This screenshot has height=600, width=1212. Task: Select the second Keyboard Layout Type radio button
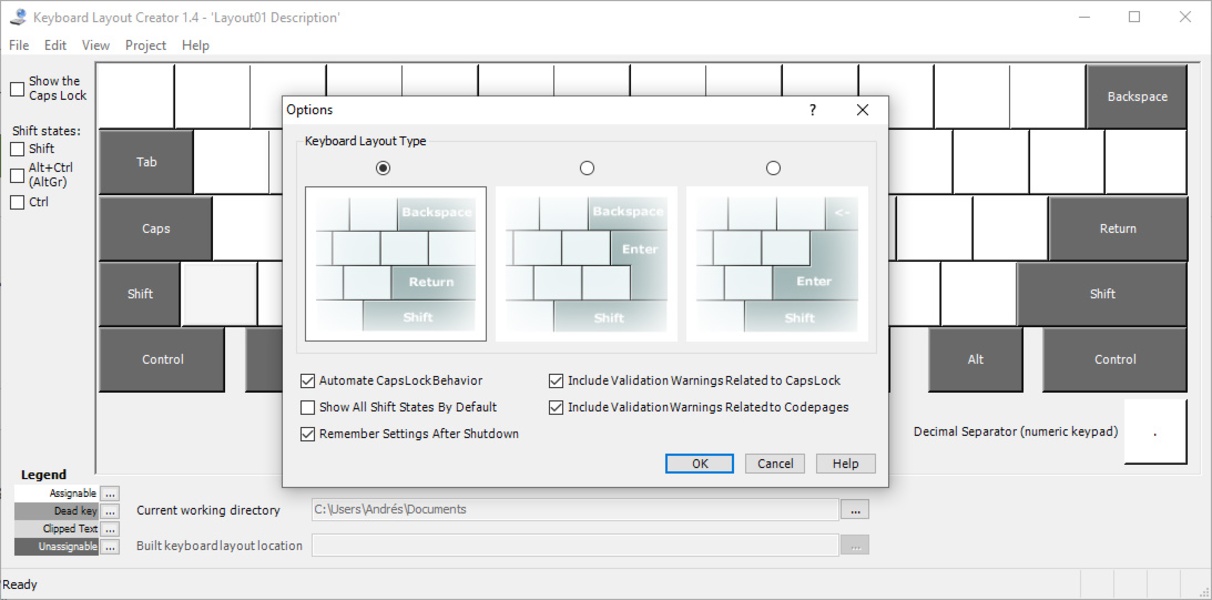(x=587, y=168)
